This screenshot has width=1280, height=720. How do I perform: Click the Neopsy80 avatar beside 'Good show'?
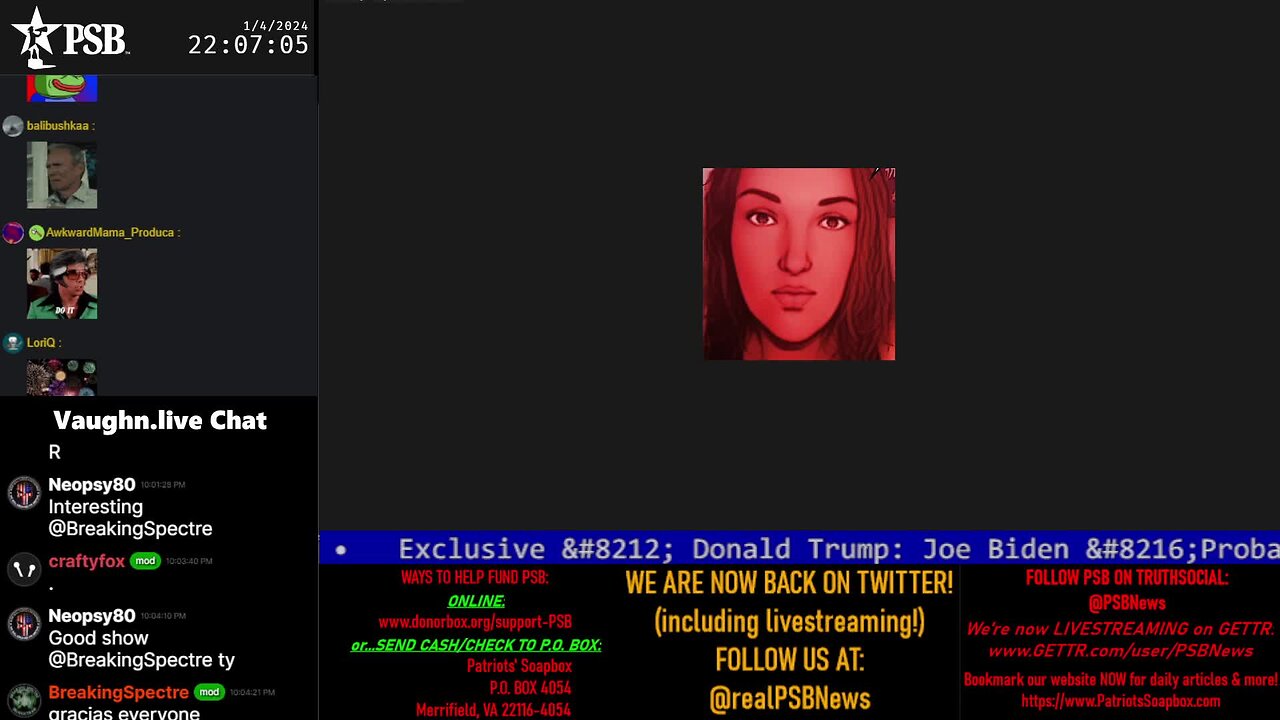[x=24, y=625]
